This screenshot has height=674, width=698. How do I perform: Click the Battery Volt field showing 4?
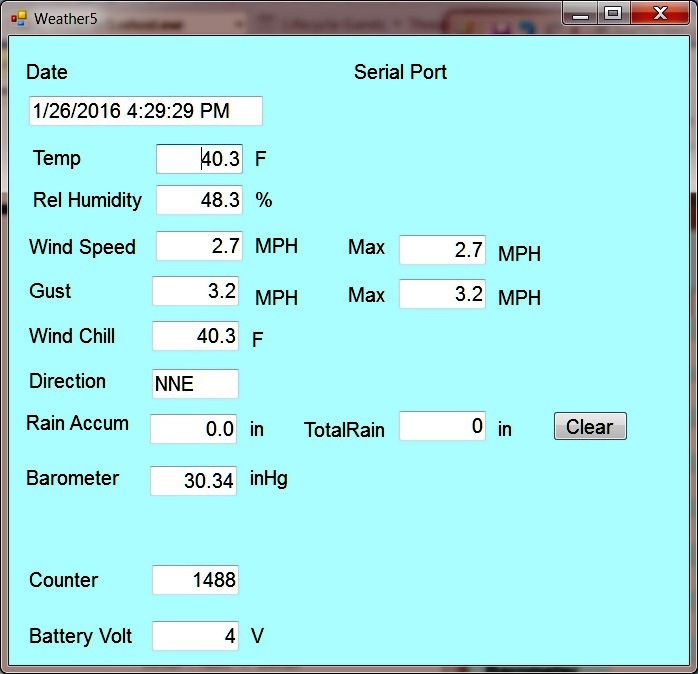pyautogui.click(x=195, y=636)
